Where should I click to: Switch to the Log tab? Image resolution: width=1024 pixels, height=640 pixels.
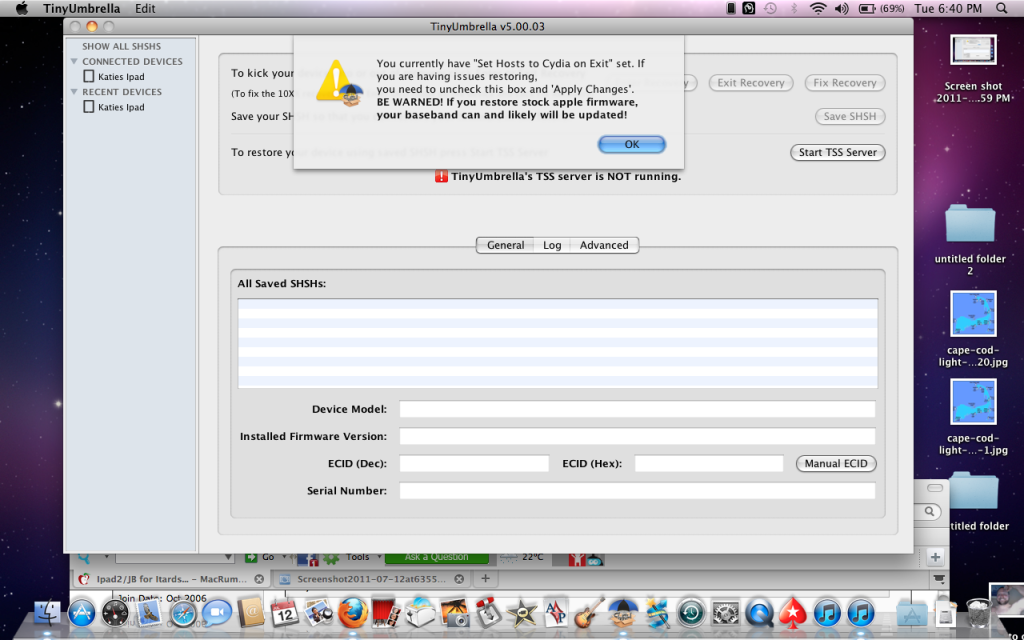point(552,245)
